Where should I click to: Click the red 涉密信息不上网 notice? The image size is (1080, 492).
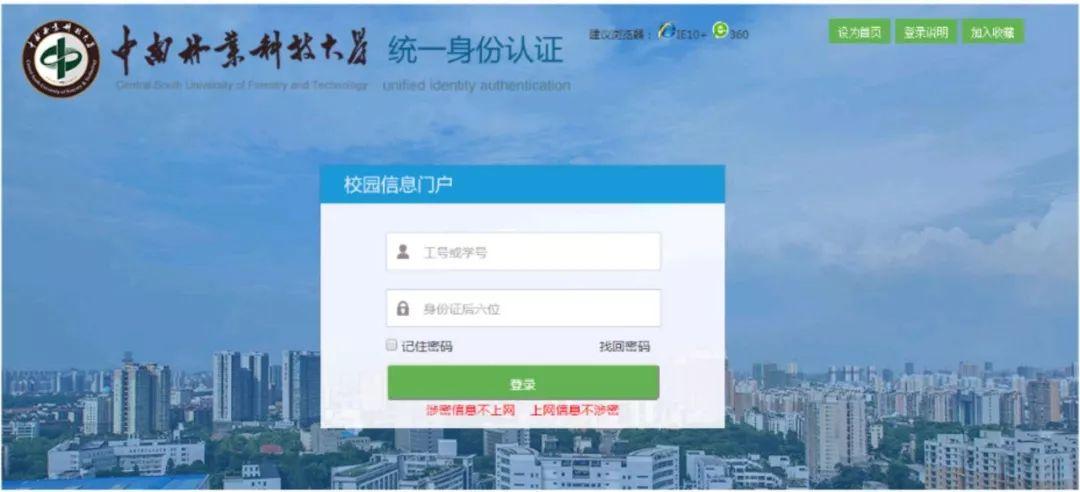click(470, 411)
